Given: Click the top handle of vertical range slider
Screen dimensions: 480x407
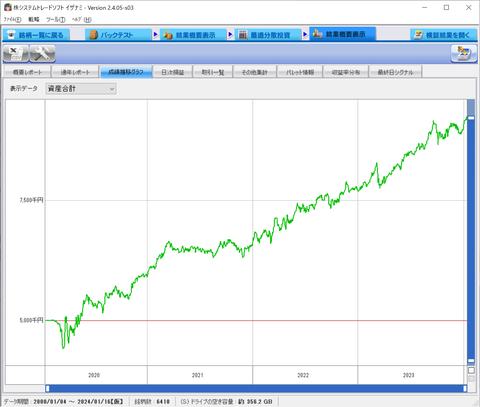Looking at the screenshot, I should click(x=471, y=118).
